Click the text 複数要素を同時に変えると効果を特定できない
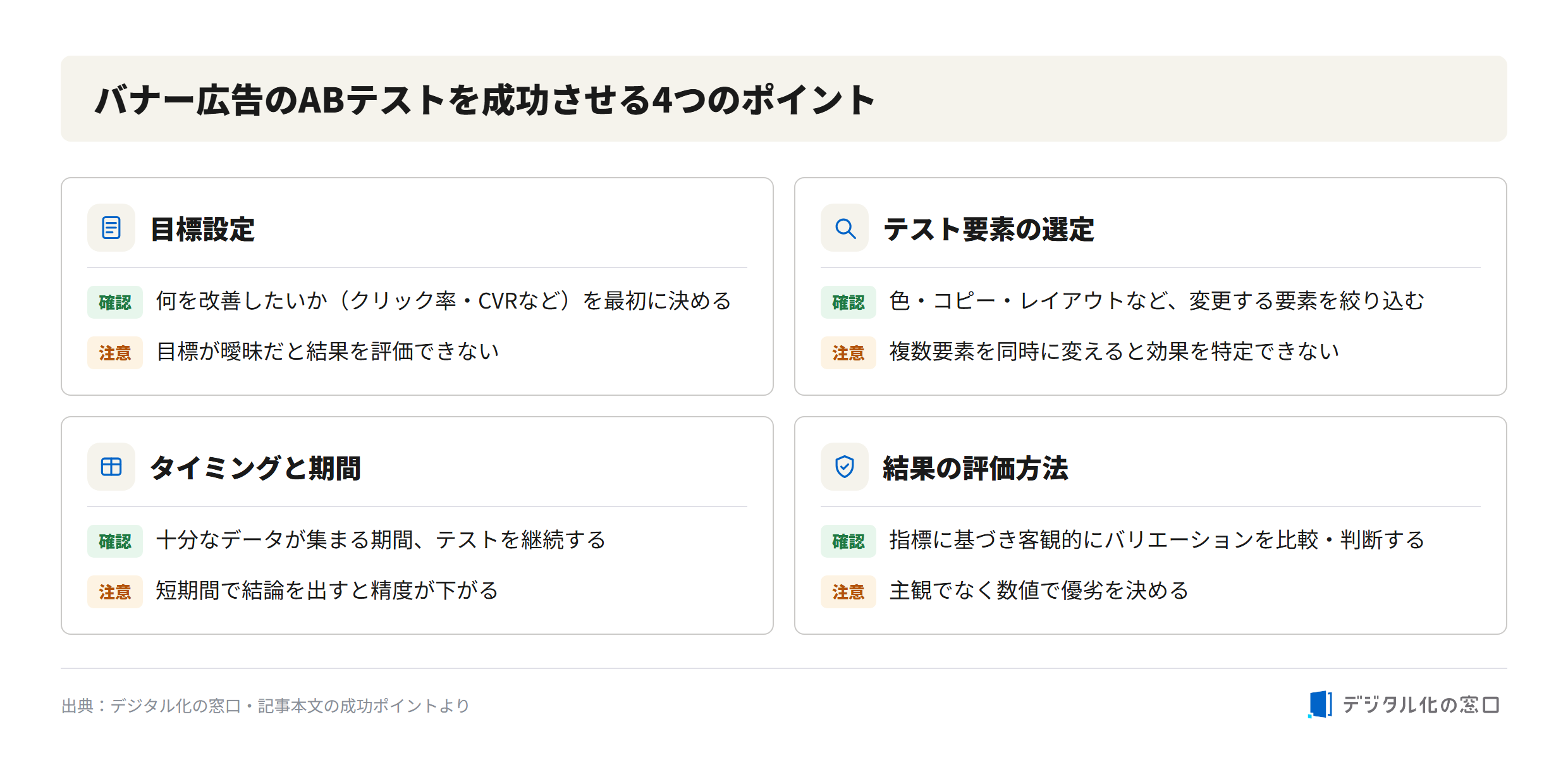Viewport: 1568px width, 779px height. pyautogui.click(x=1114, y=352)
